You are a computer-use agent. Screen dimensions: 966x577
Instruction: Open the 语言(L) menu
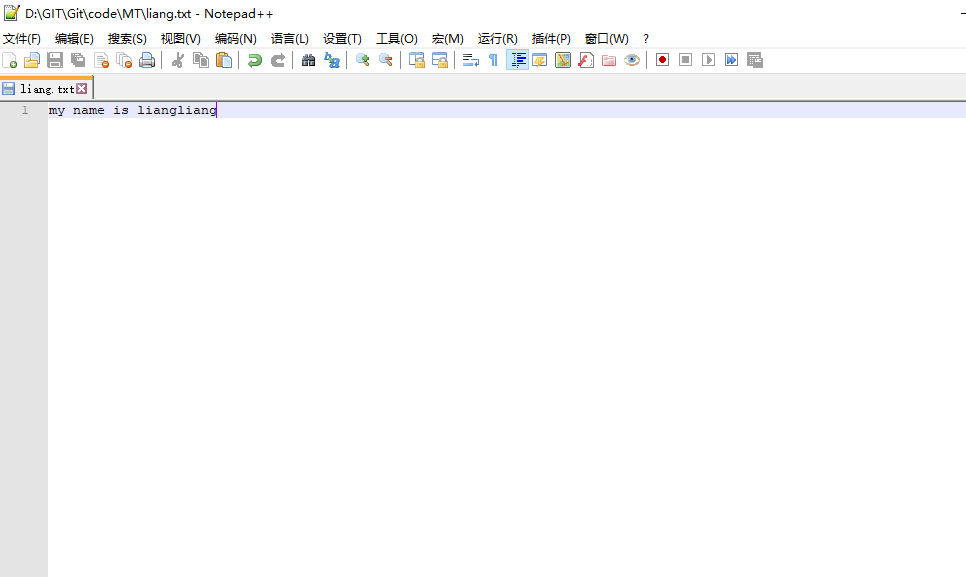(x=290, y=39)
